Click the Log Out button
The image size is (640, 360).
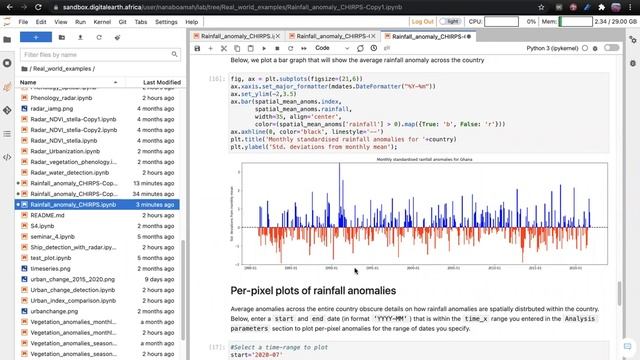click(x=422, y=22)
